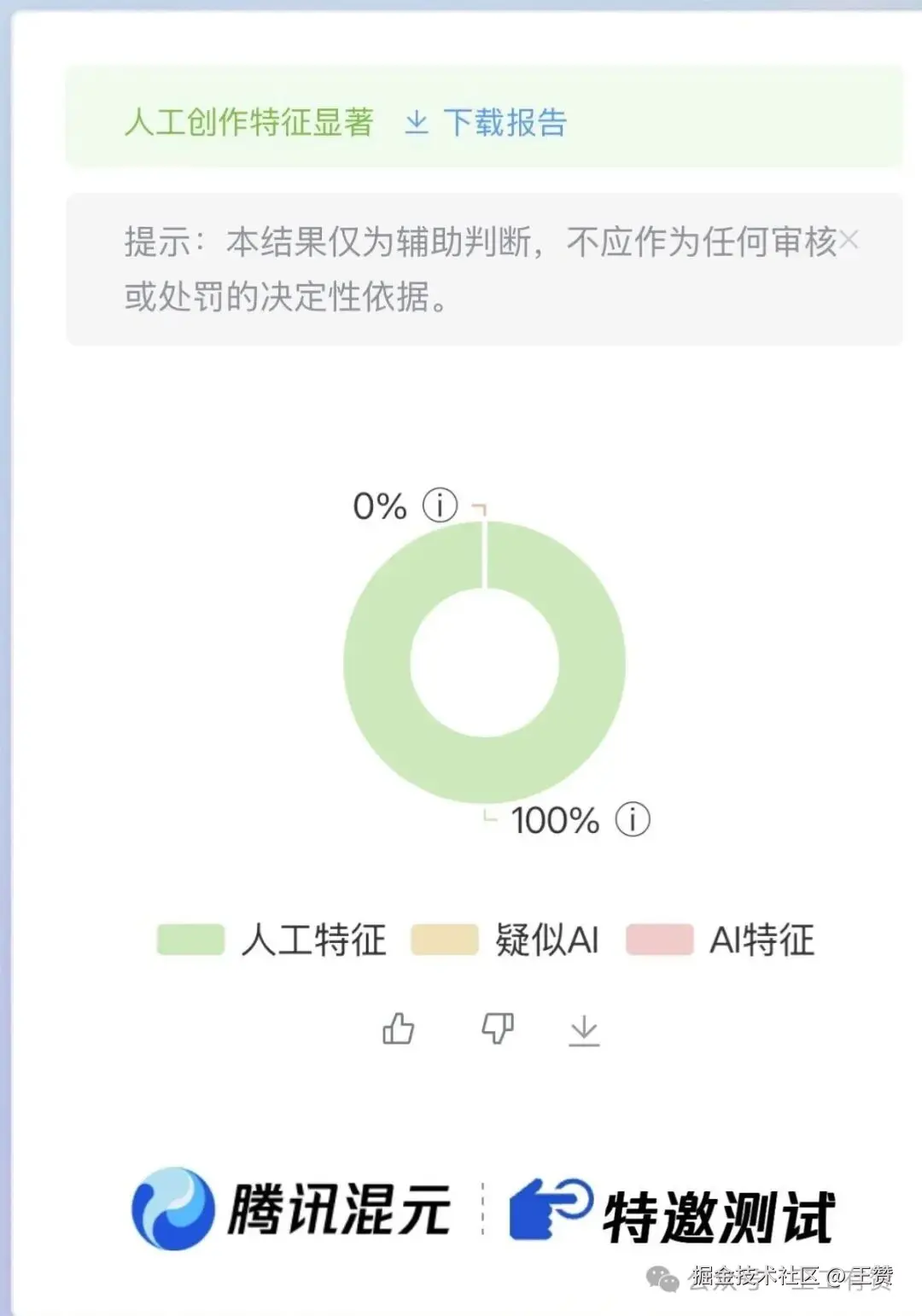Click the 0% label on the chart
The width and height of the screenshot is (922, 1316).
click(x=379, y=505)
